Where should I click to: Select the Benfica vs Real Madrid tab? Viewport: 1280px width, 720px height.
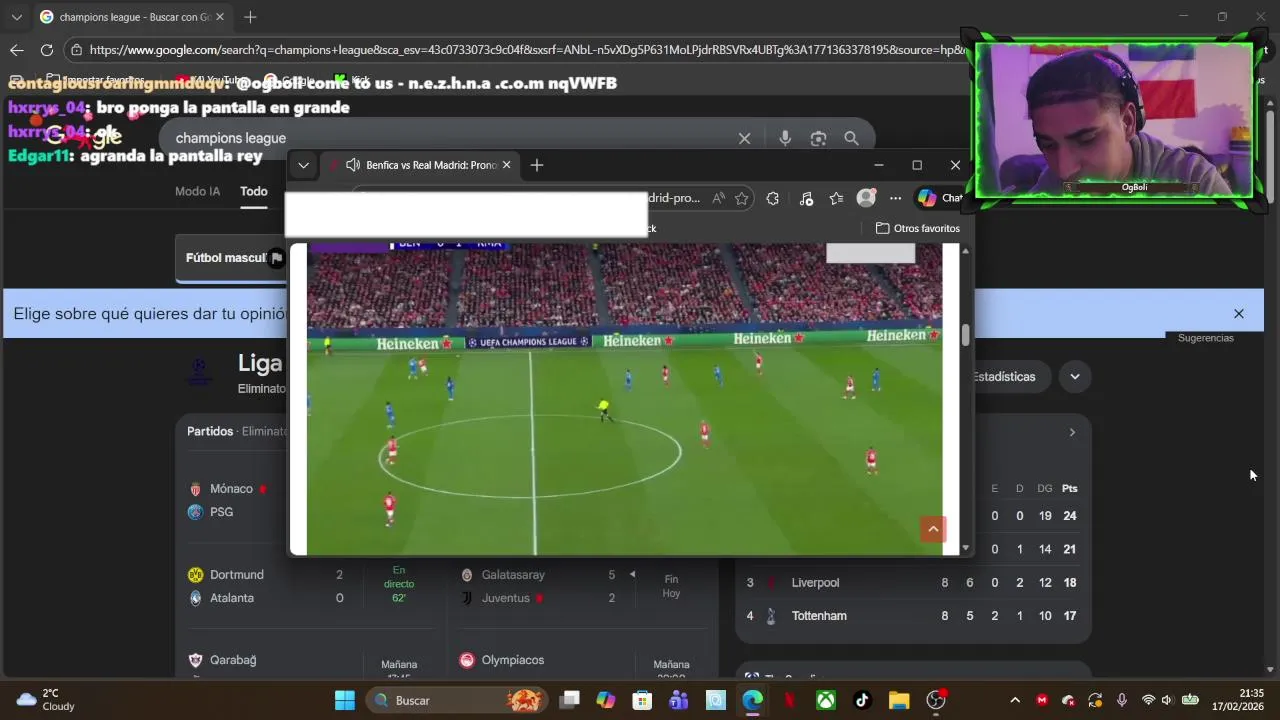pos(420,165)
